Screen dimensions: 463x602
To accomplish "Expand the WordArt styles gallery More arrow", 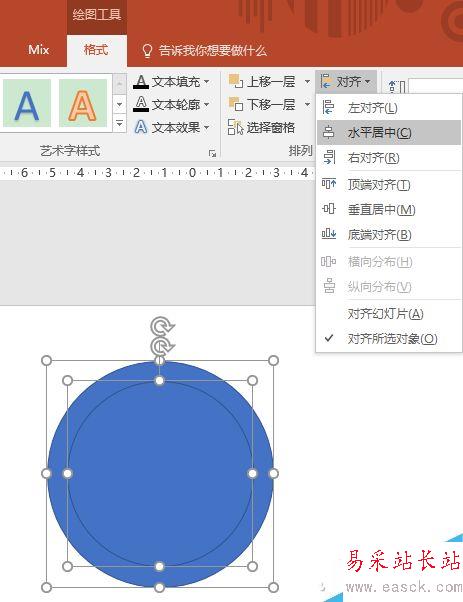I will tap(119, 124).
